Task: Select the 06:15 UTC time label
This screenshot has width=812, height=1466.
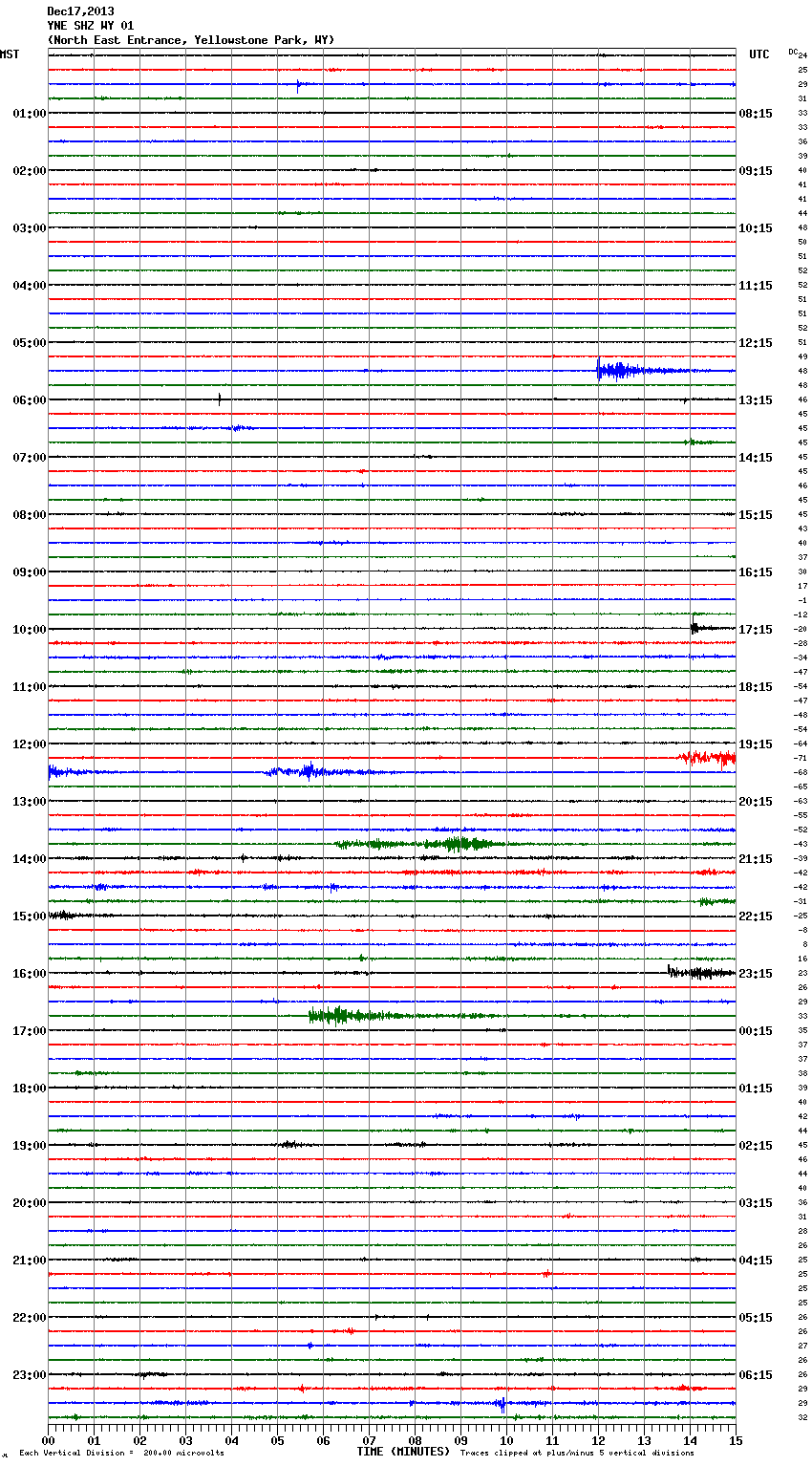Action: tap(756, 1375)
